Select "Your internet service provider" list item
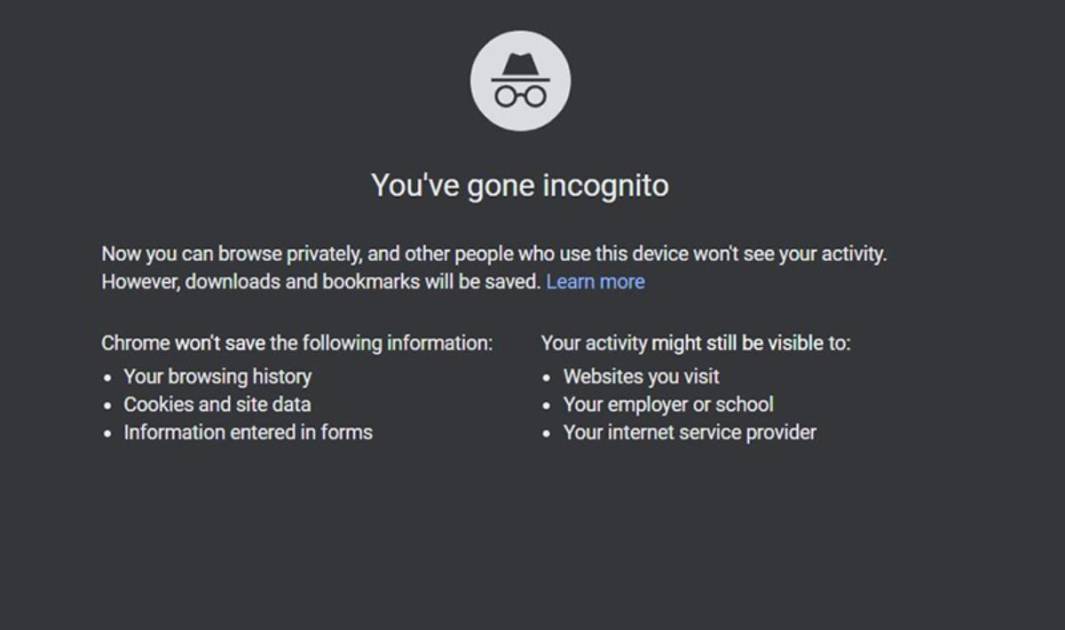 (x=689, y=432)
